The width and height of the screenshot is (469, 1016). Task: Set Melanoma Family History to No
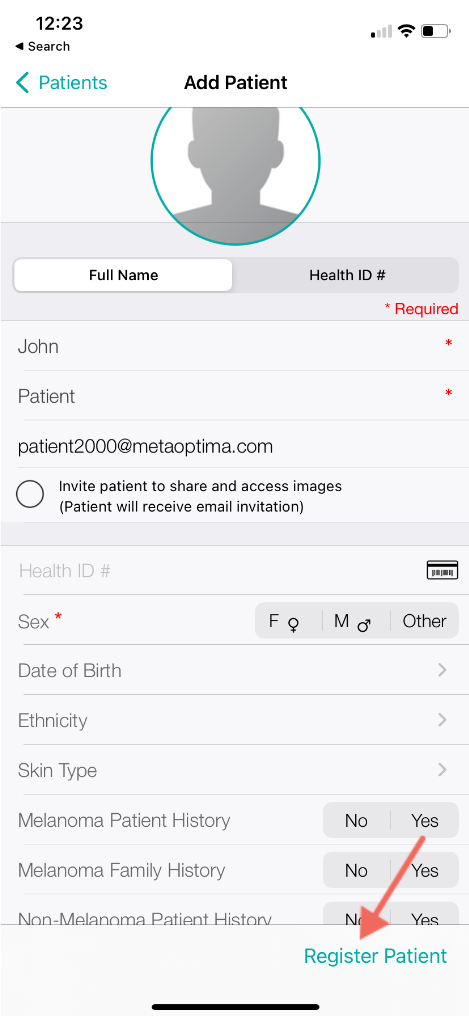356,870
